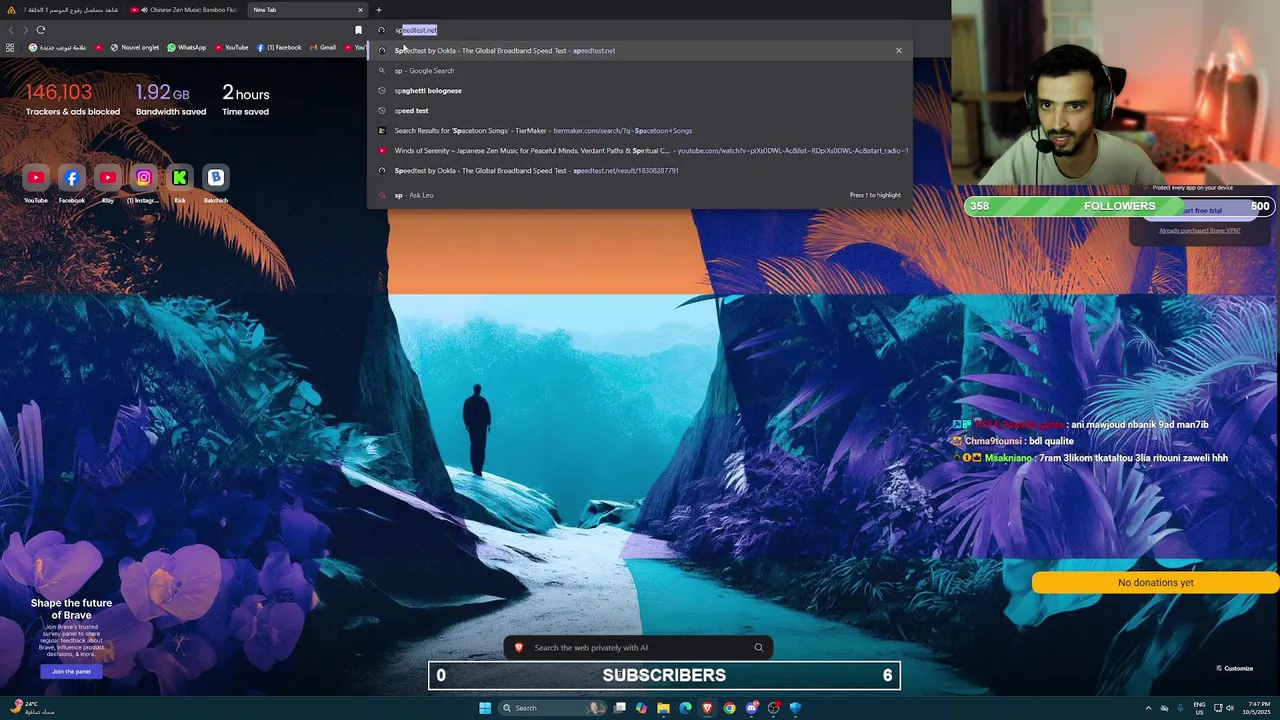1280x720 pixels.
Task: Click the ENG US language indicator
Action: coord(1199,708)
